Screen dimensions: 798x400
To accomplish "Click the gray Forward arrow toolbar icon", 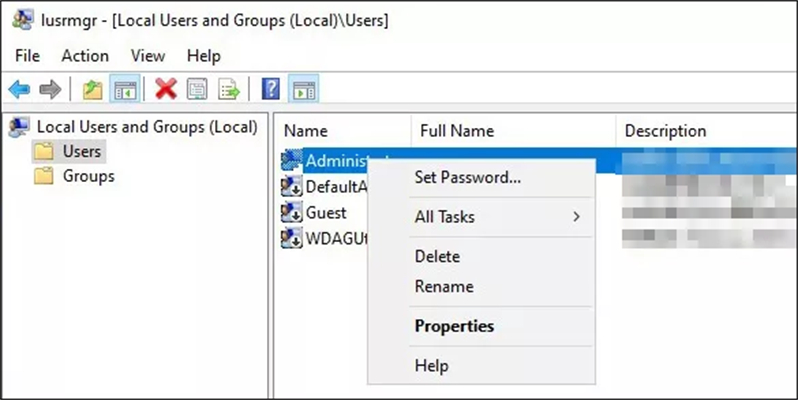I will [x=50, y=90].
